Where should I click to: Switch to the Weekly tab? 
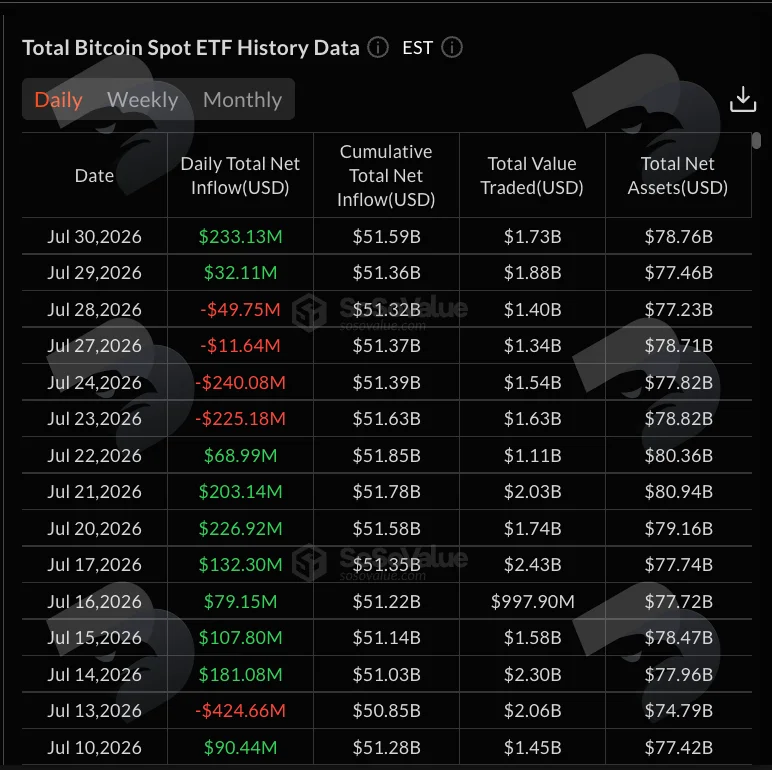coord(142,99)
